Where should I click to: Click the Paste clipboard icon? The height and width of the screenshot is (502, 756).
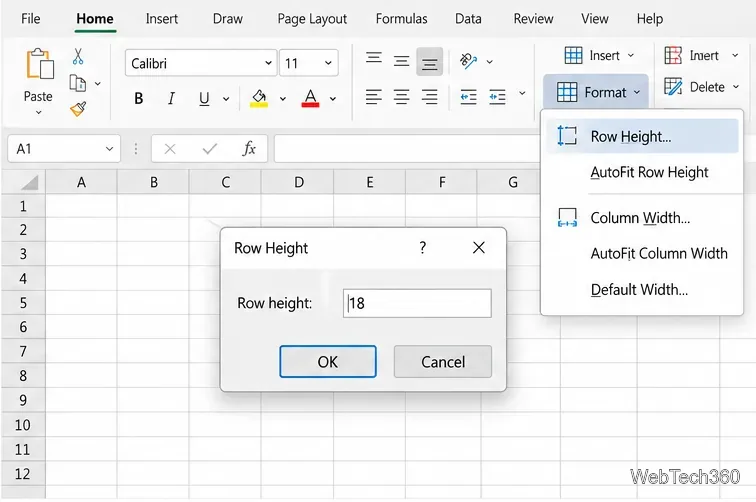[40, 64]
